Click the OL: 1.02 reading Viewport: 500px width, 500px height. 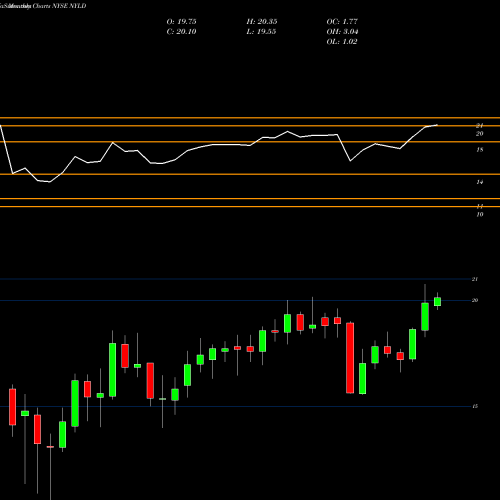[342, 42]
